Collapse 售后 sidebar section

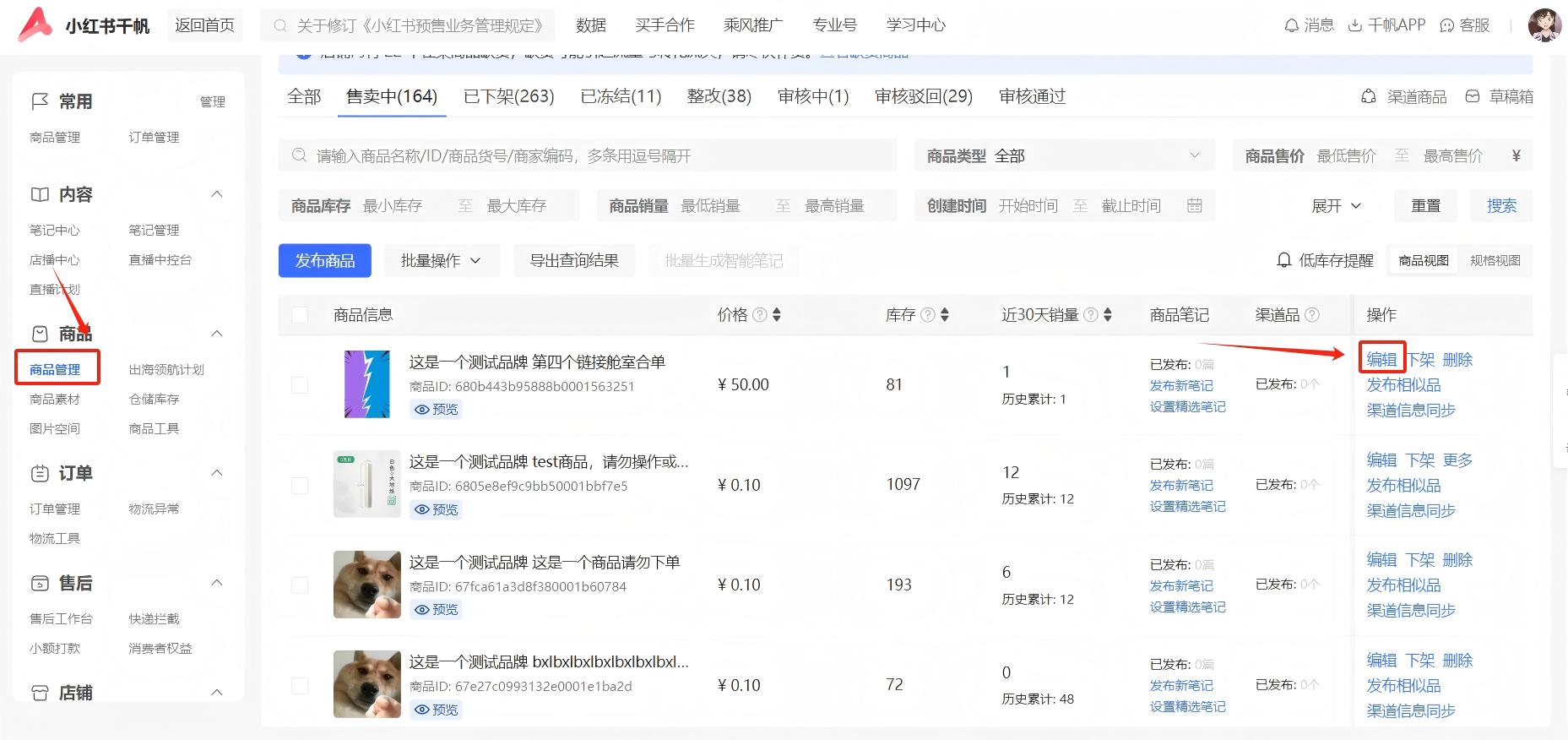(x=217, y=583)
